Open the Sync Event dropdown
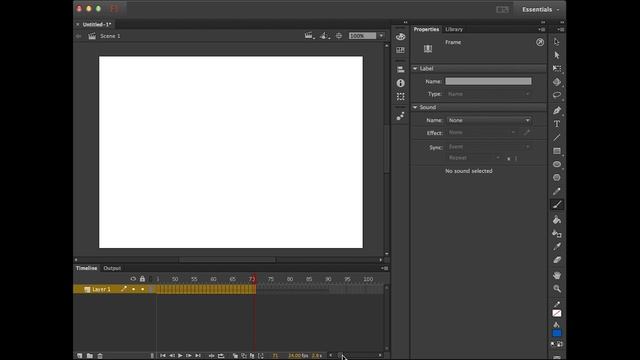The width and height of the screenshot is (640, 360). [x=489, y=147]
